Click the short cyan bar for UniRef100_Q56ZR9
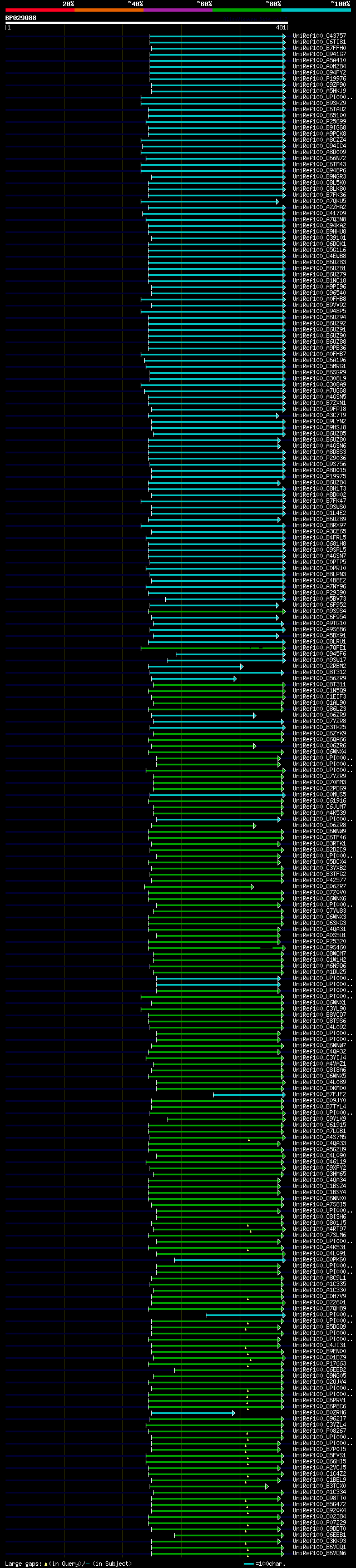 tap(194, 679)
